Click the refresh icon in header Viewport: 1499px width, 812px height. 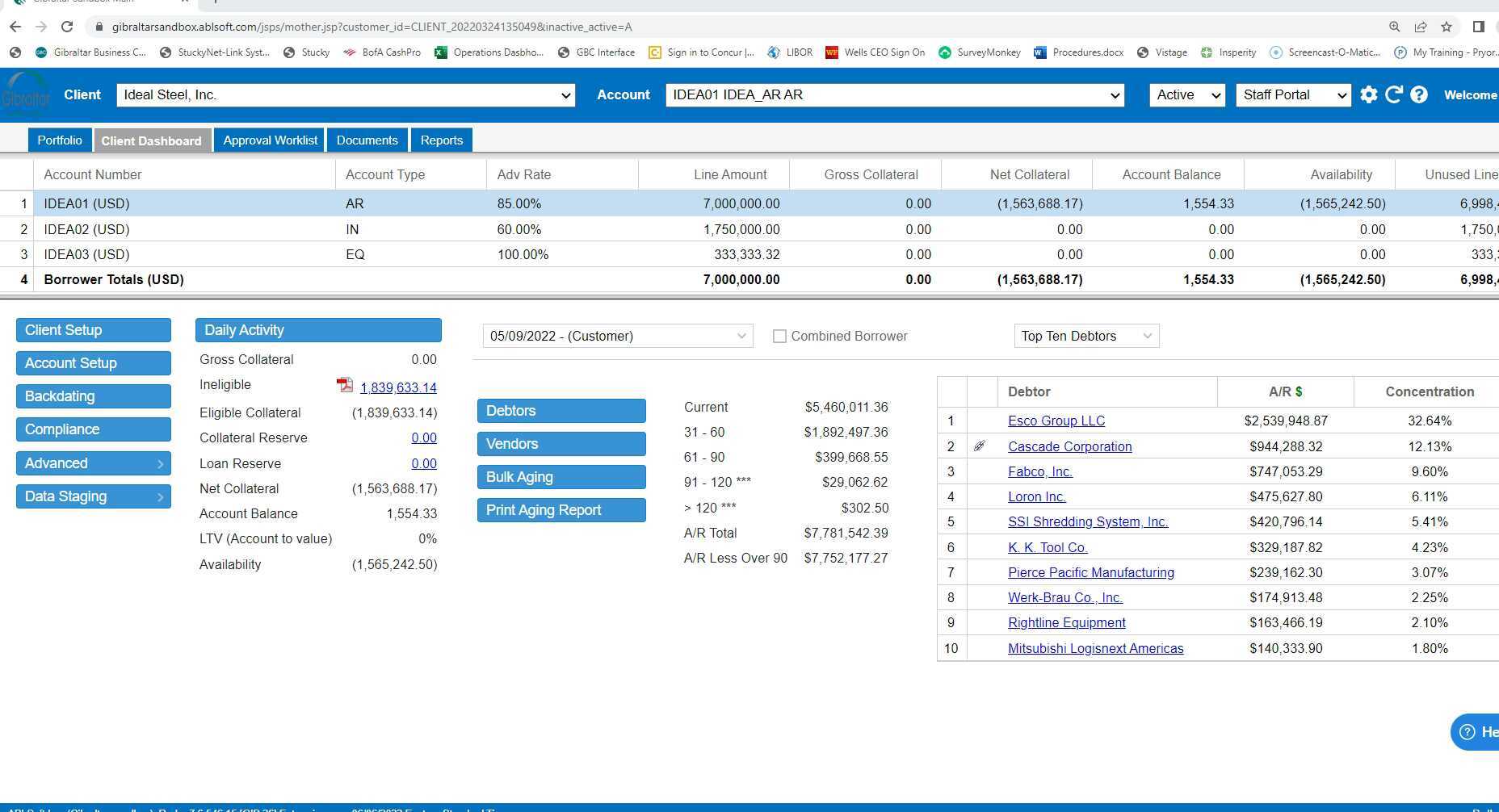[1393, 94]
